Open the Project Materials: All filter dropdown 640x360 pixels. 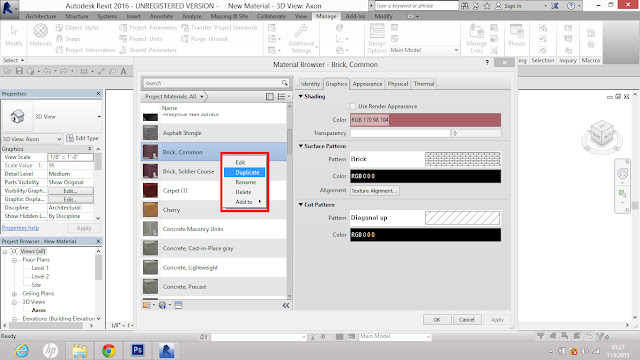pyautogui.click(x=174, y=96)
